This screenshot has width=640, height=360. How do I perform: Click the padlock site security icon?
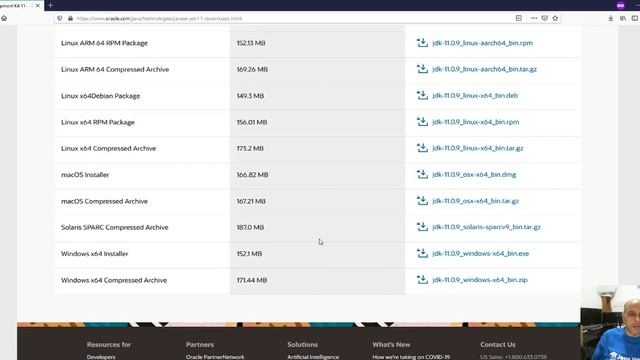pyautogui.click(x=70, y=18)
